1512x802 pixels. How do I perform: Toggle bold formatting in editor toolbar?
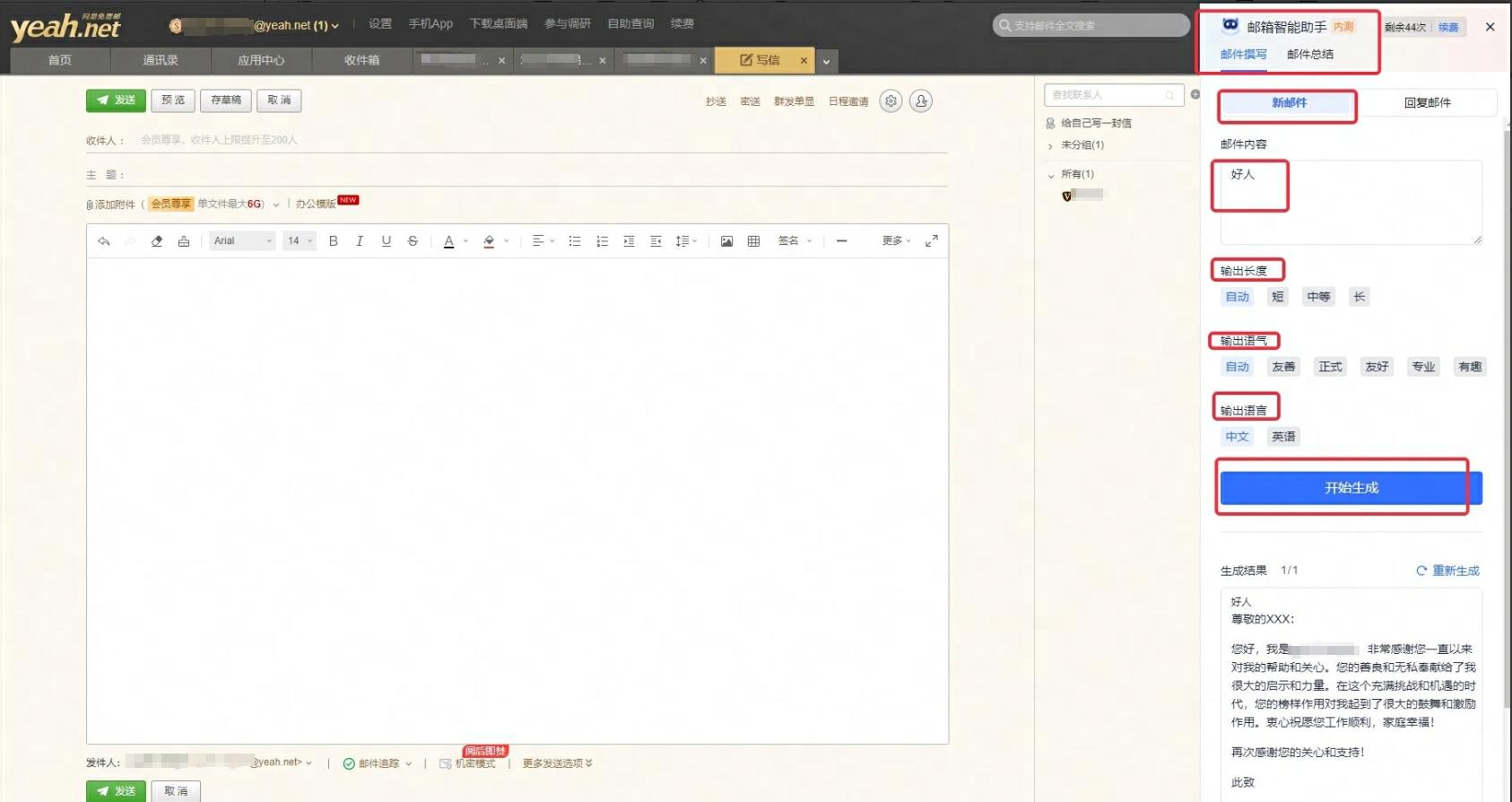point(333,240)
